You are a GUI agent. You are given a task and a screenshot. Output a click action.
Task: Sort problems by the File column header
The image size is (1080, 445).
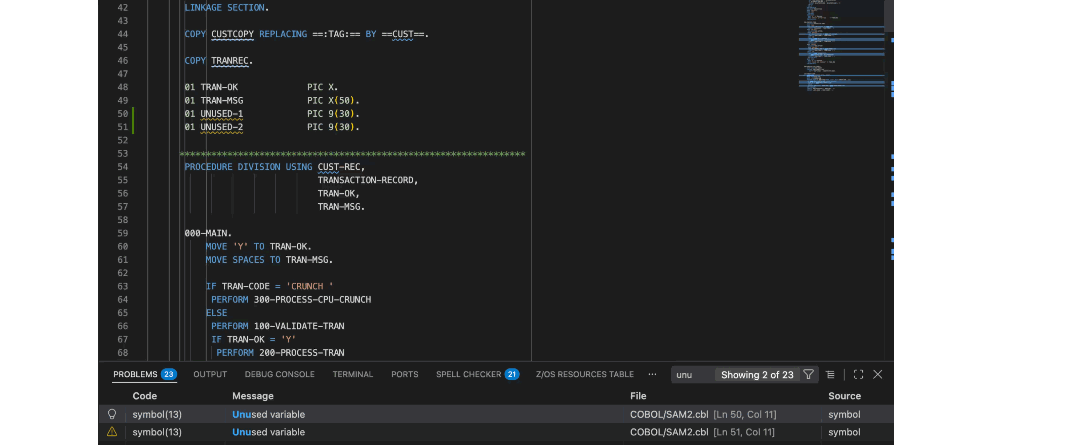tap(638, 396)
